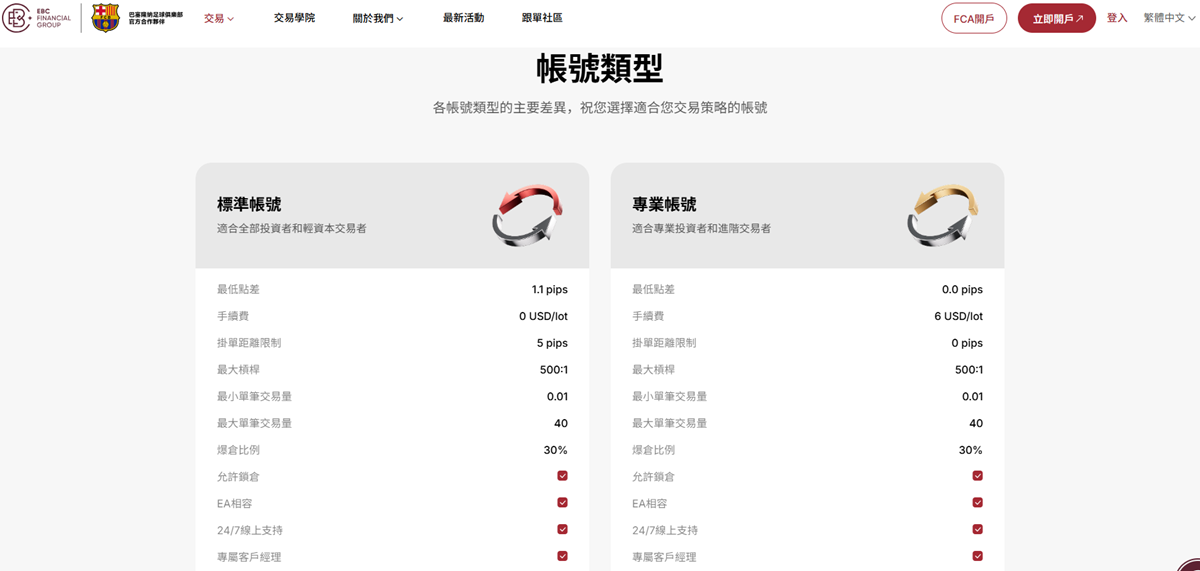Click 專屬客戶經理 checkbox in 專業帳號 card

[x=977, y=556]
